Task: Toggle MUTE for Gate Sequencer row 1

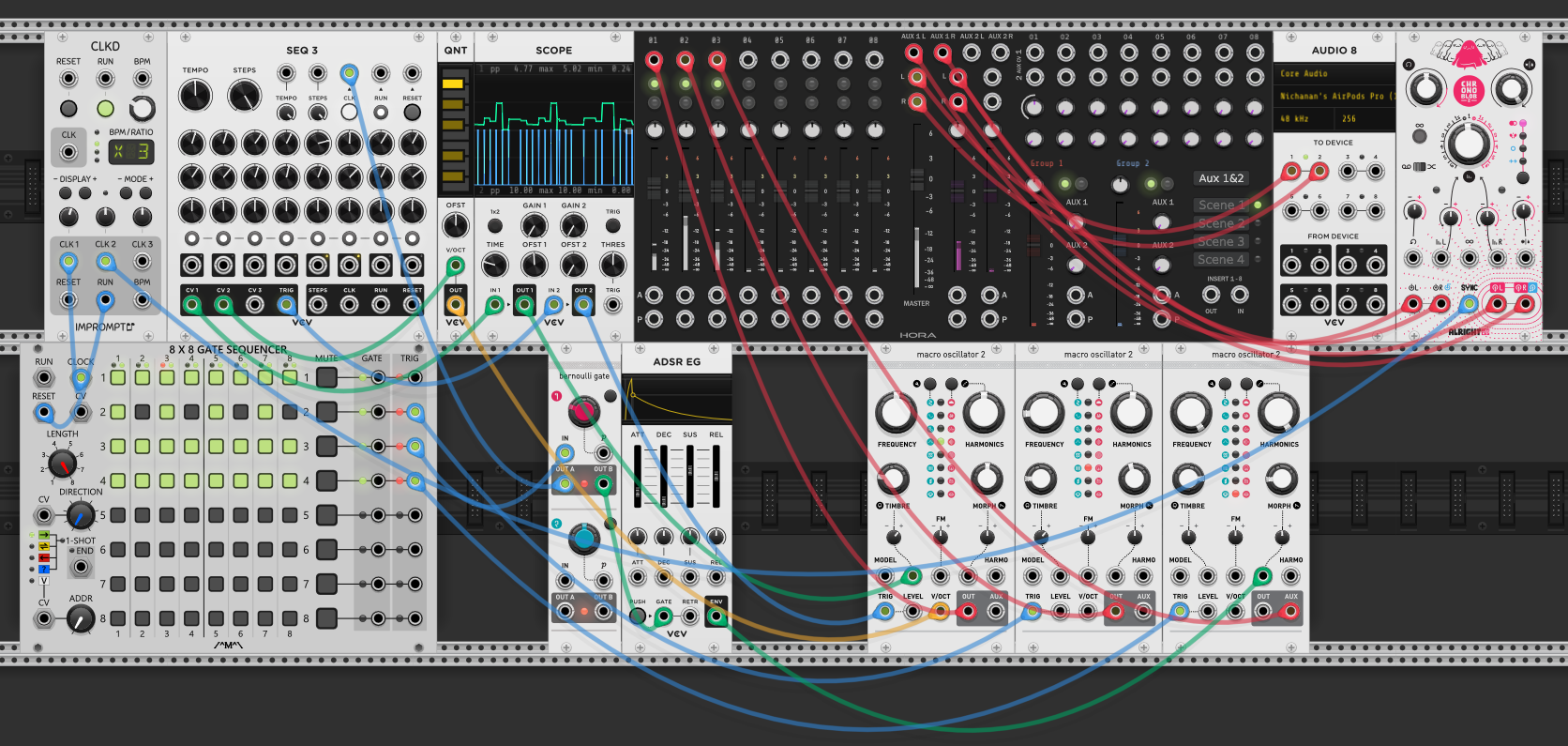Action: (326, 377)
